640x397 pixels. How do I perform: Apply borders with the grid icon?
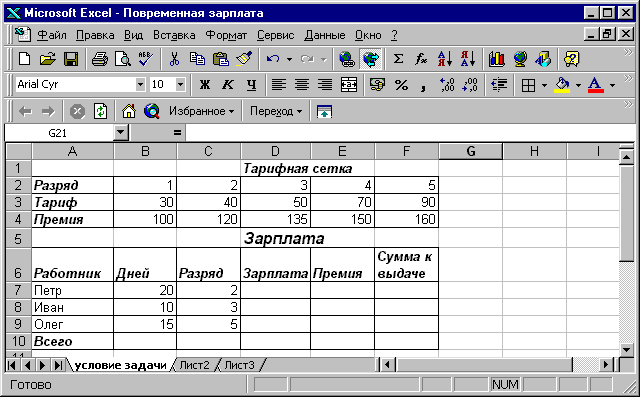point(528,85)
